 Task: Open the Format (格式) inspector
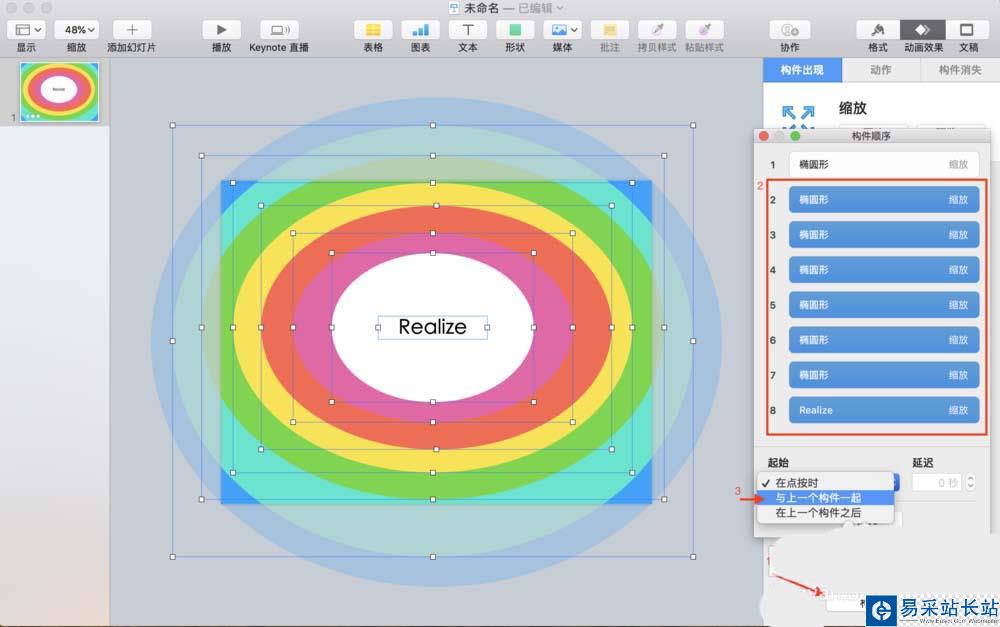(x=877, y=30)
